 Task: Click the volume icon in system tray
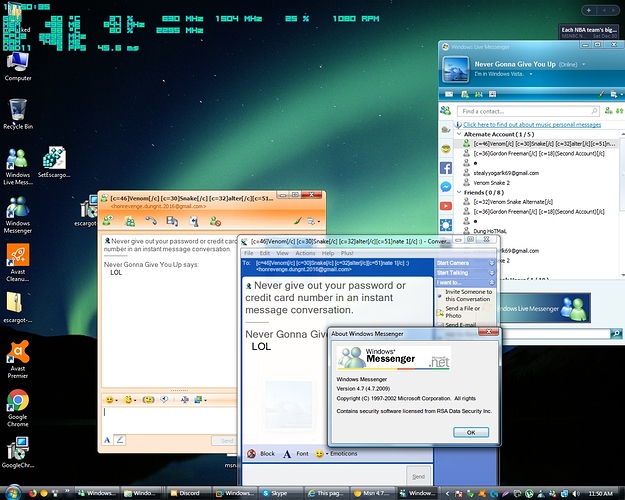tap(576, 494)
